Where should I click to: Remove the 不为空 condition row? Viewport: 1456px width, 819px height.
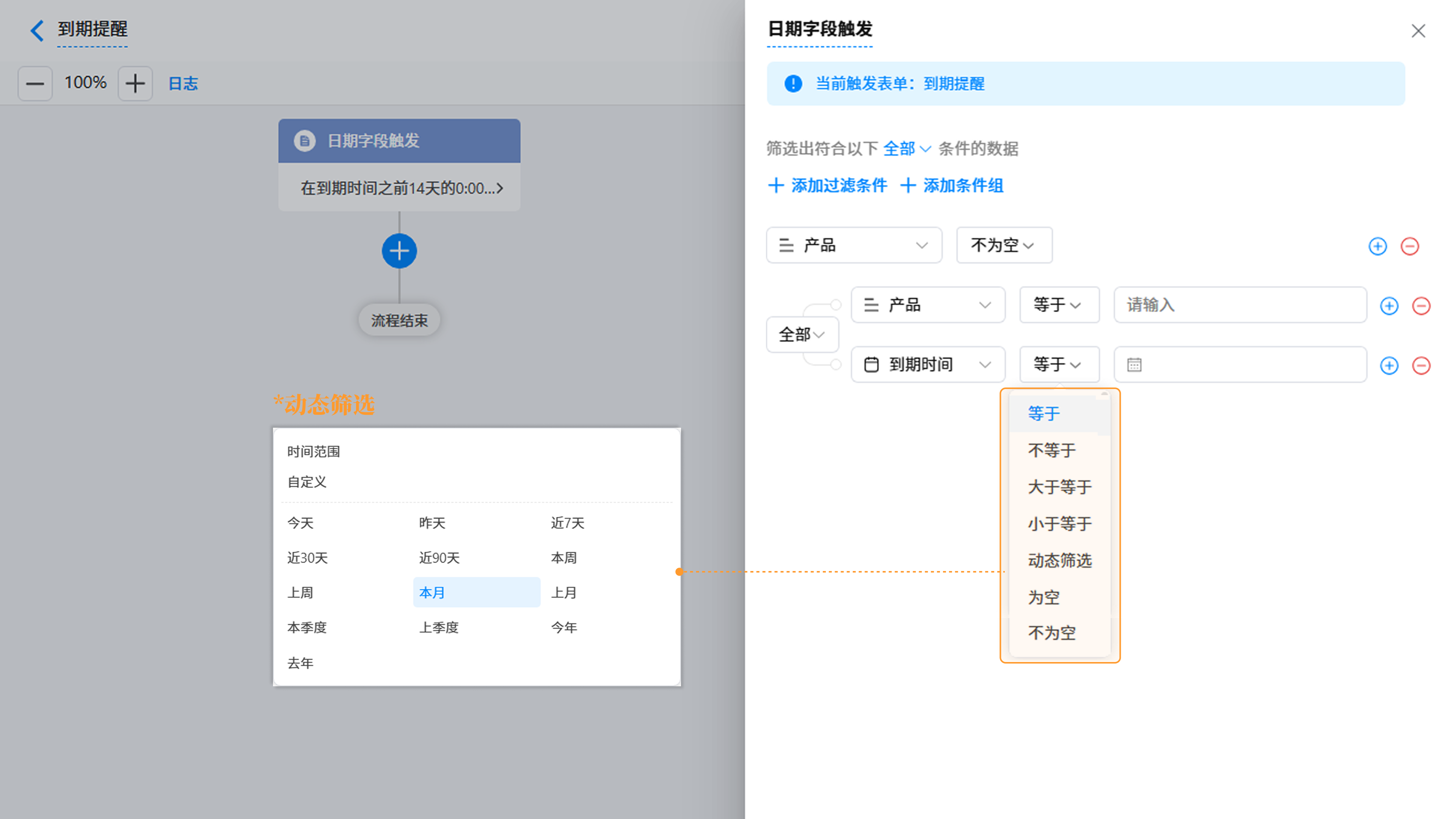(1410, 246)
